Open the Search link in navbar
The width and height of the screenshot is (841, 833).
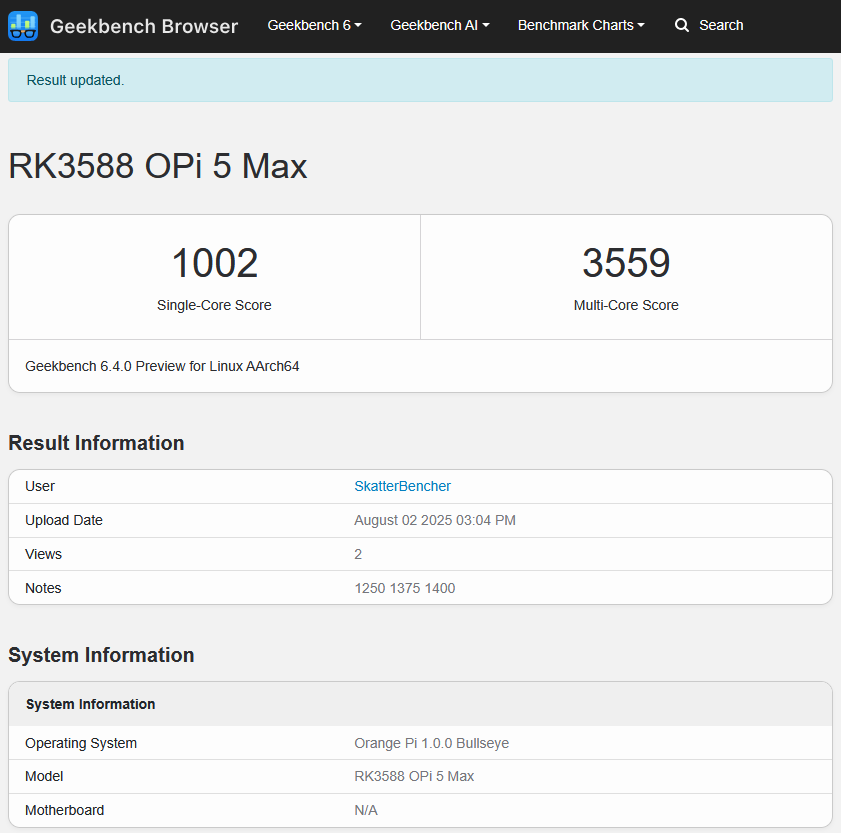click(721, 25)
